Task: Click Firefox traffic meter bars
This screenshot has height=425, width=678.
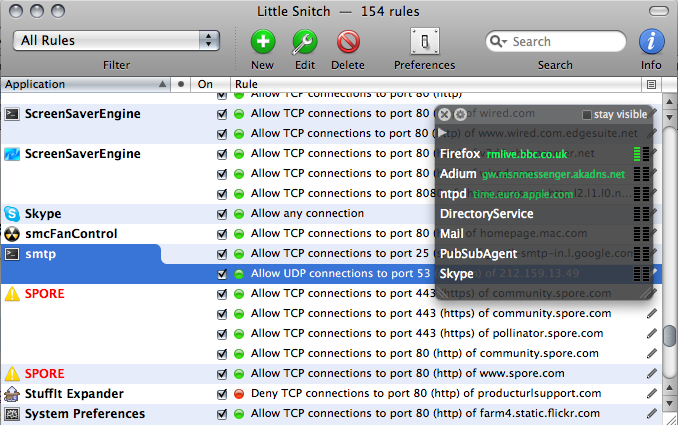Action: click(x=641, y=154)
